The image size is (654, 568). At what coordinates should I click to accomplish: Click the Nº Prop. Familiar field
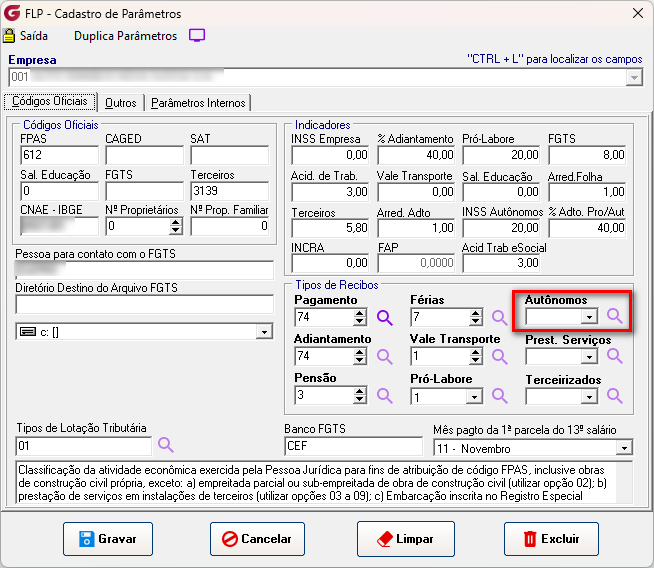[x=230, y=226]
